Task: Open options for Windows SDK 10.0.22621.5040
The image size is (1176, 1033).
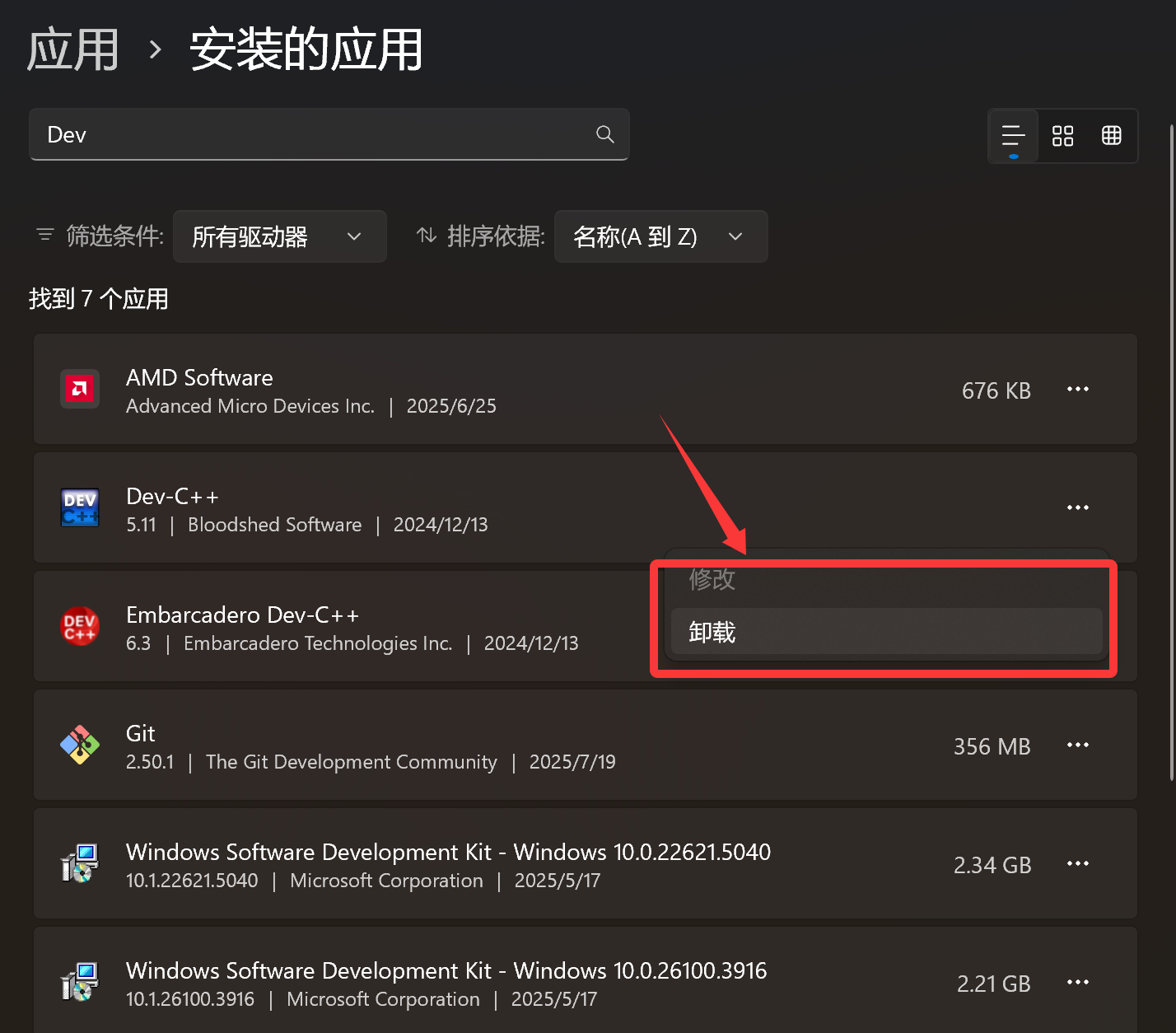Action: tap(1078, 863)
